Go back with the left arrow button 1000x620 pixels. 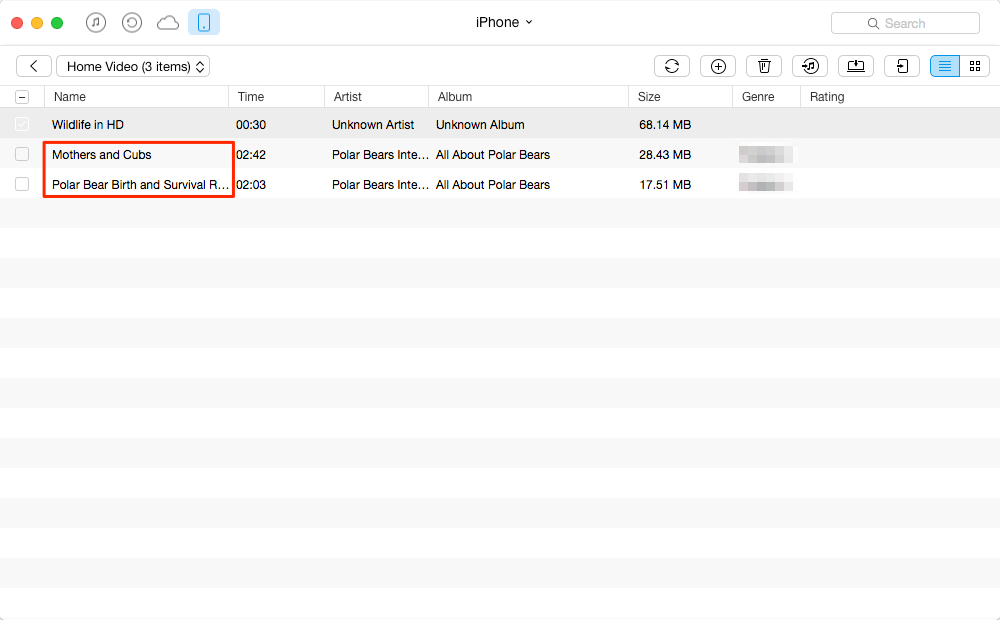coord(34,66)
